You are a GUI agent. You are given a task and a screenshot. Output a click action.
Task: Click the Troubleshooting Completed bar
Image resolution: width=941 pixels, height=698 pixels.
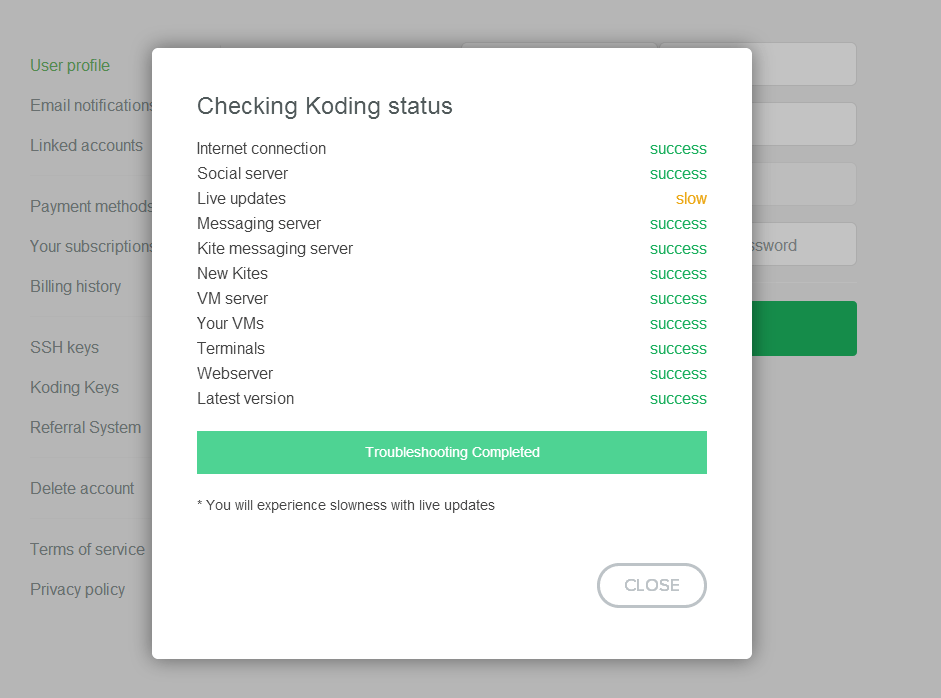(x=452, y=452)
